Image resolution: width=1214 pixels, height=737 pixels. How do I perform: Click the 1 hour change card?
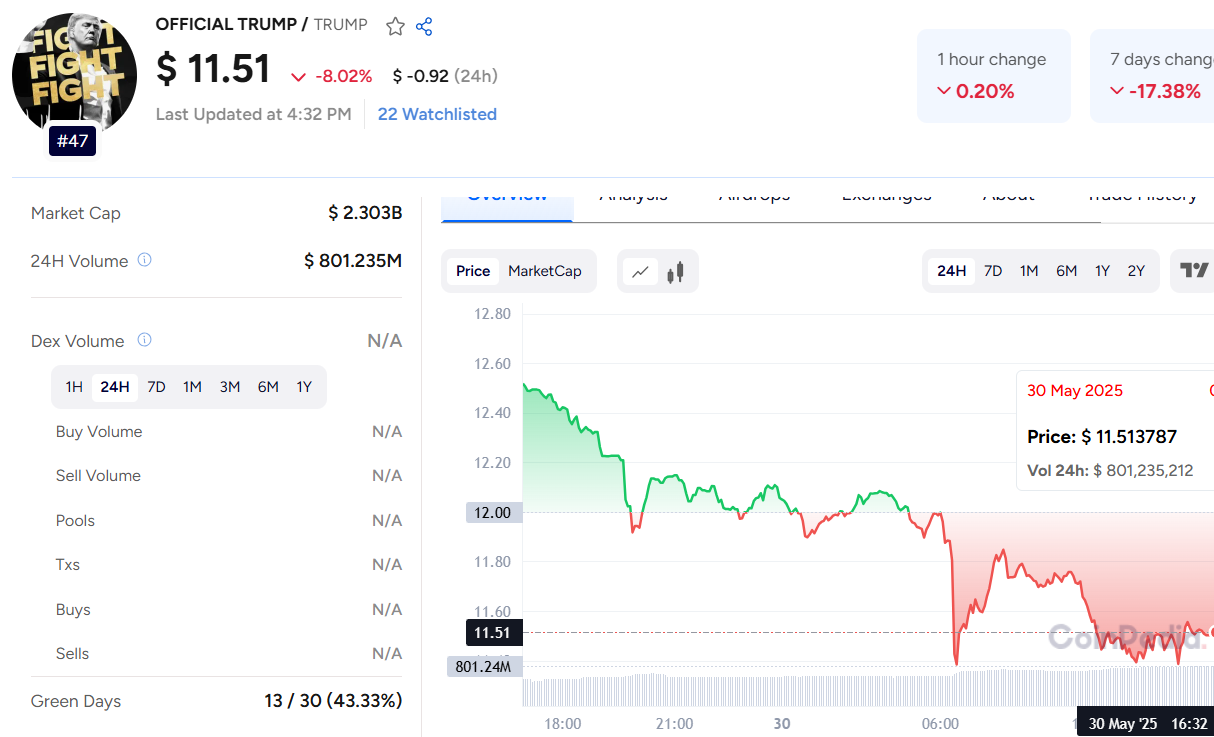pos(993,76)
